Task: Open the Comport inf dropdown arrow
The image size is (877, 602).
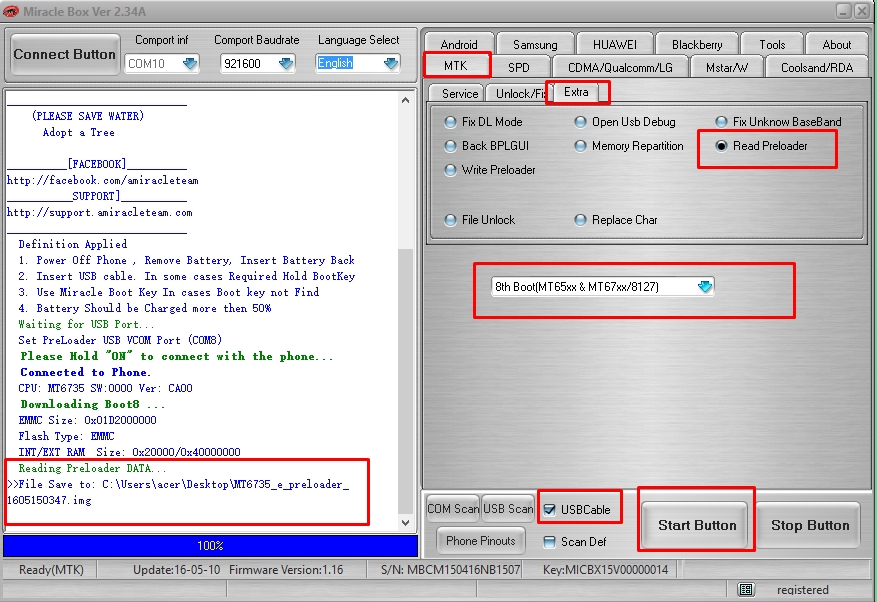Action: [x=190, y=63]
